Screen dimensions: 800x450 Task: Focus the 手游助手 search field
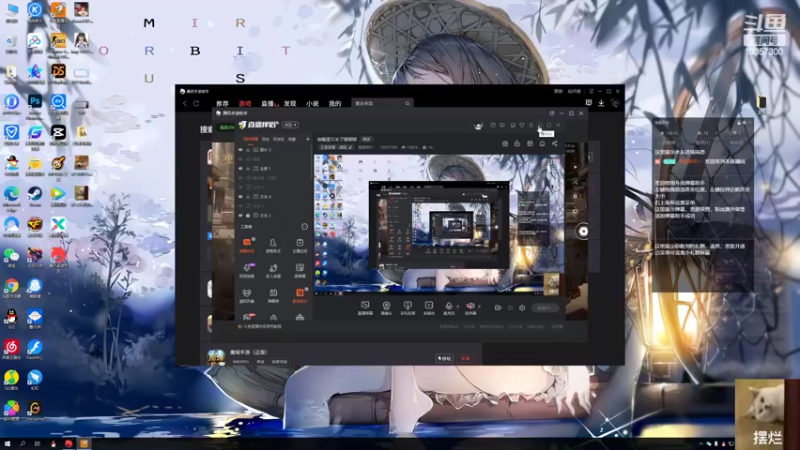381,103
